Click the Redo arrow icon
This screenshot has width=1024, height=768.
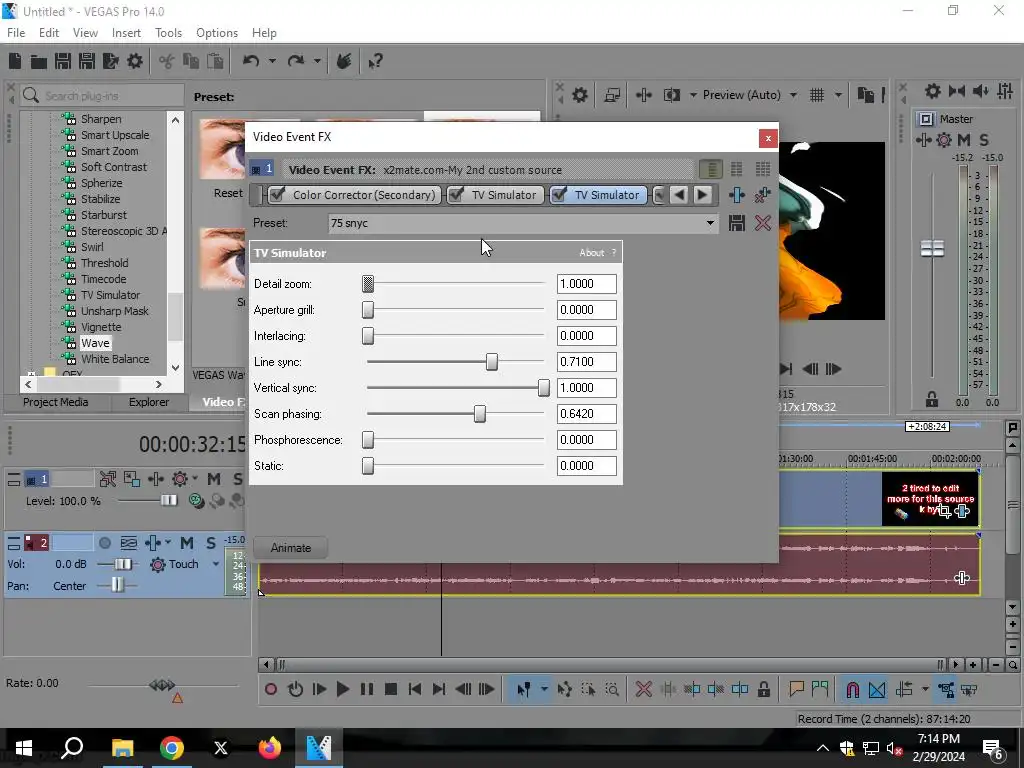pos(296,61)
